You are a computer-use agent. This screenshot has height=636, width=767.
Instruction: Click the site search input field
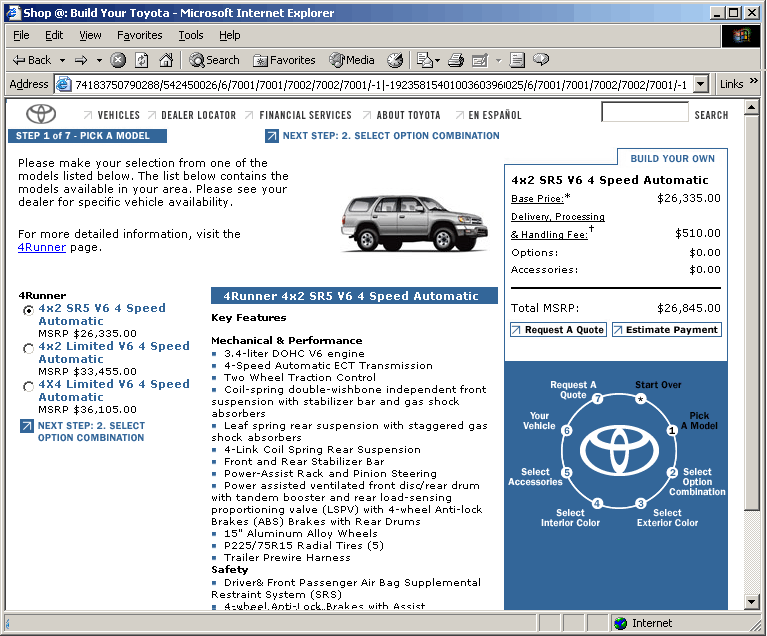645,112
